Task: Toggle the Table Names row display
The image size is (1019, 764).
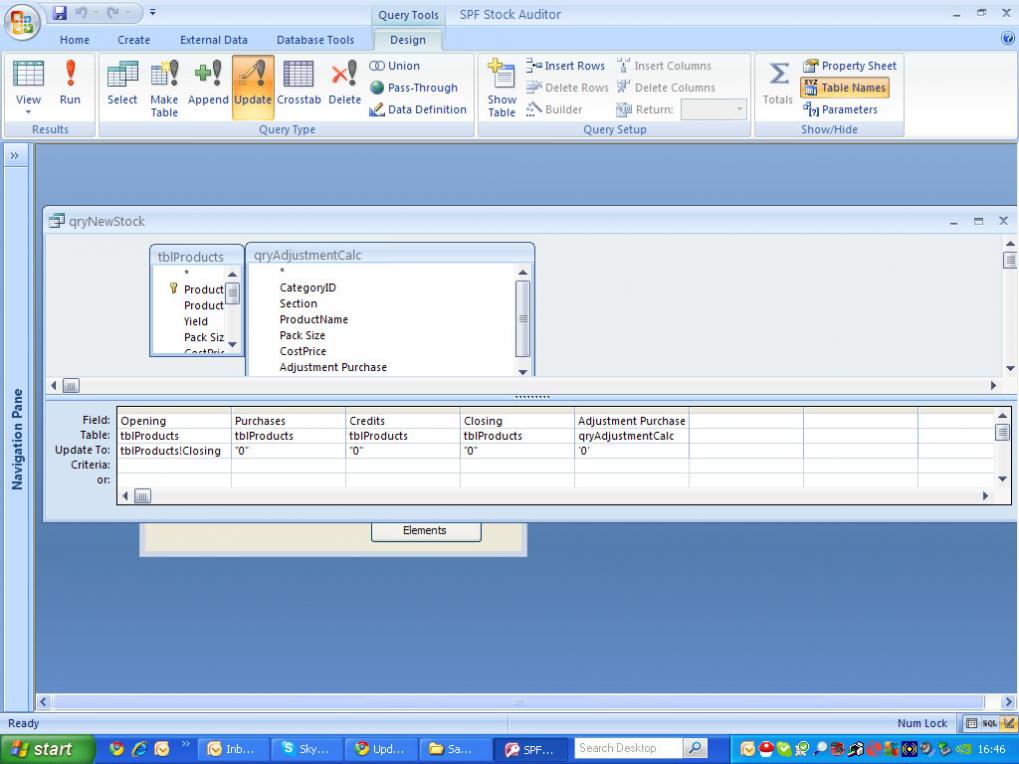Action: (845, 88)
